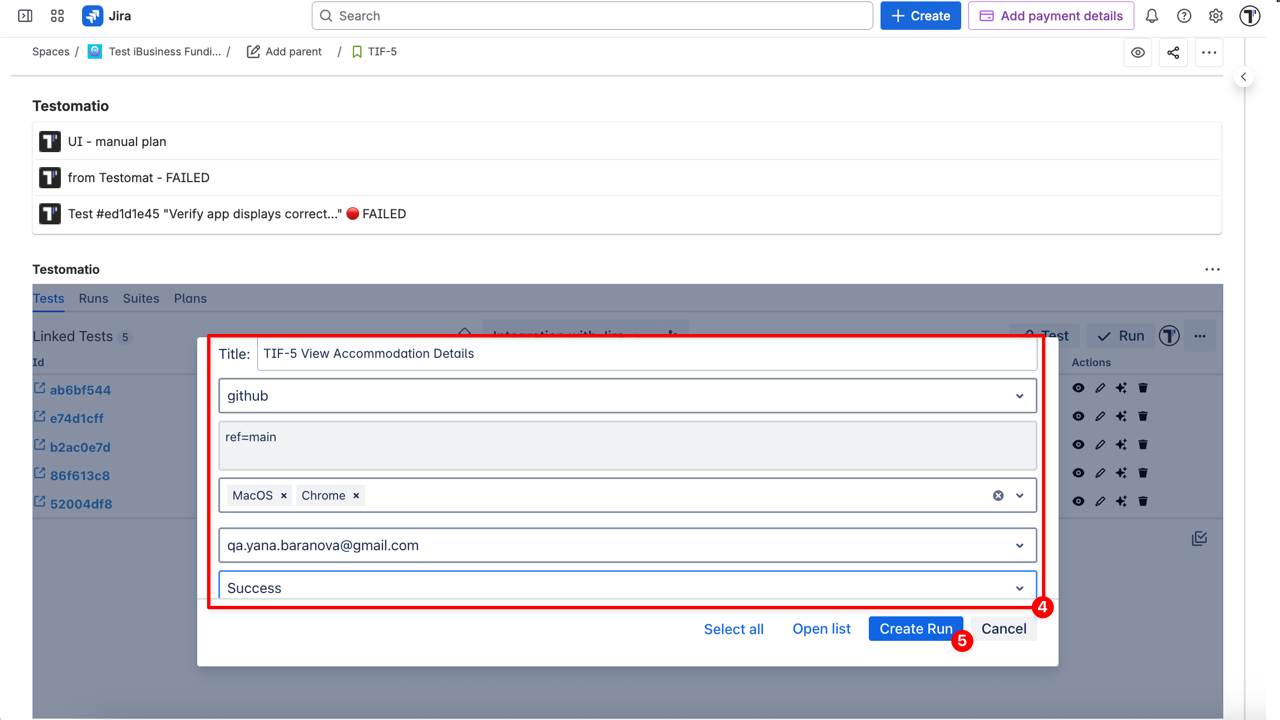The image size is (1280, 720).
Task: View test 86f613c8 using its eye icon
Action: [1078, 473]
